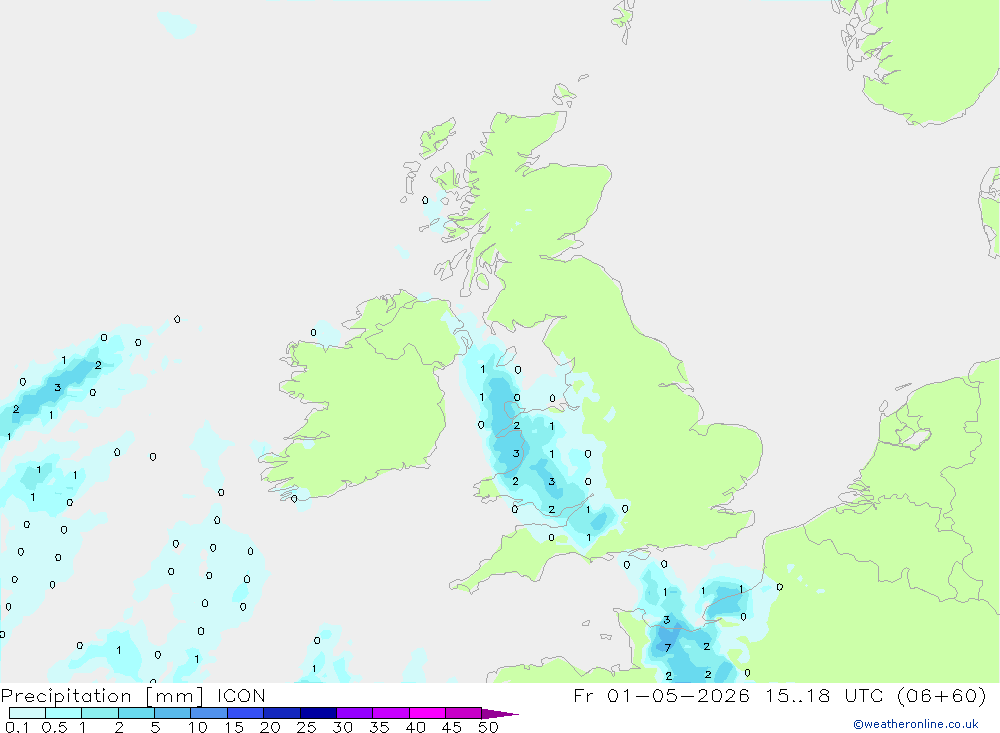Screen dimensions: 1000x733
Task: Click the 10–15 mm blue legend swatch
Action: [209, 713]
